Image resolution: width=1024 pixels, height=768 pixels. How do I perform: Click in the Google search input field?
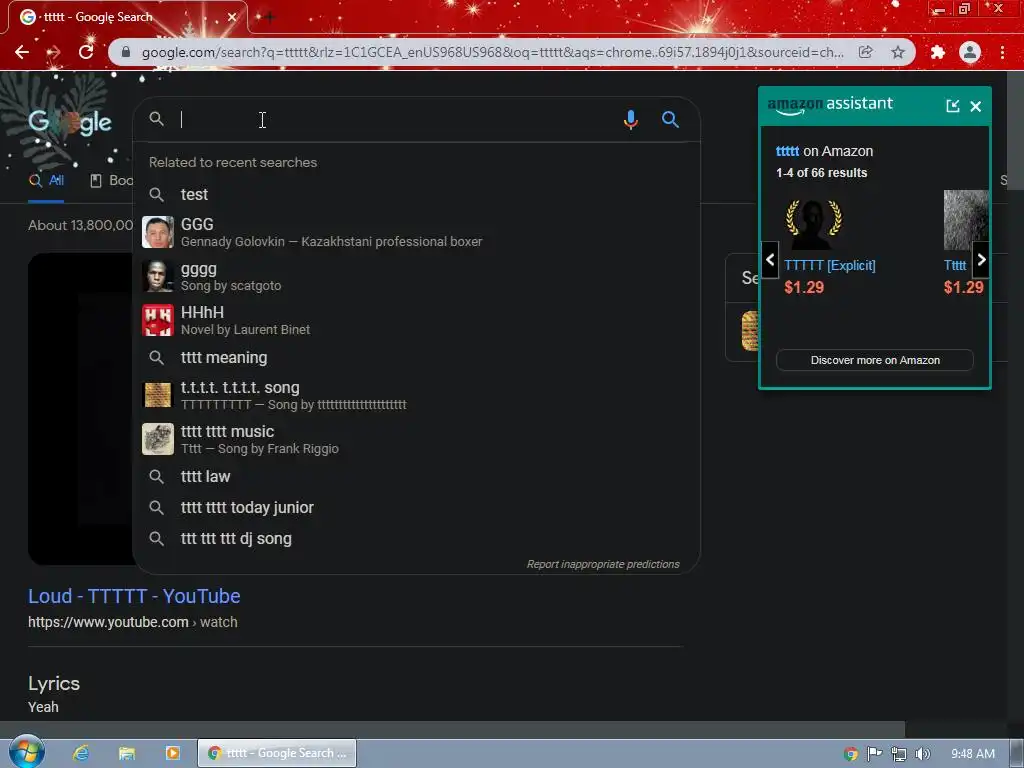(398, 120)
